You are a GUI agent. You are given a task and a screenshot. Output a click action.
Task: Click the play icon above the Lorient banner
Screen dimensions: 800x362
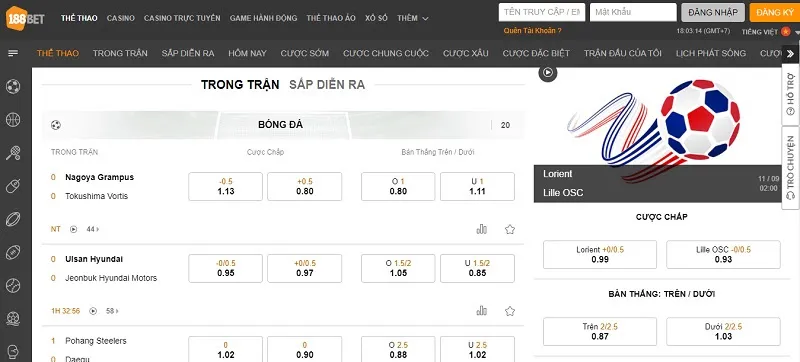click(547, 72)
